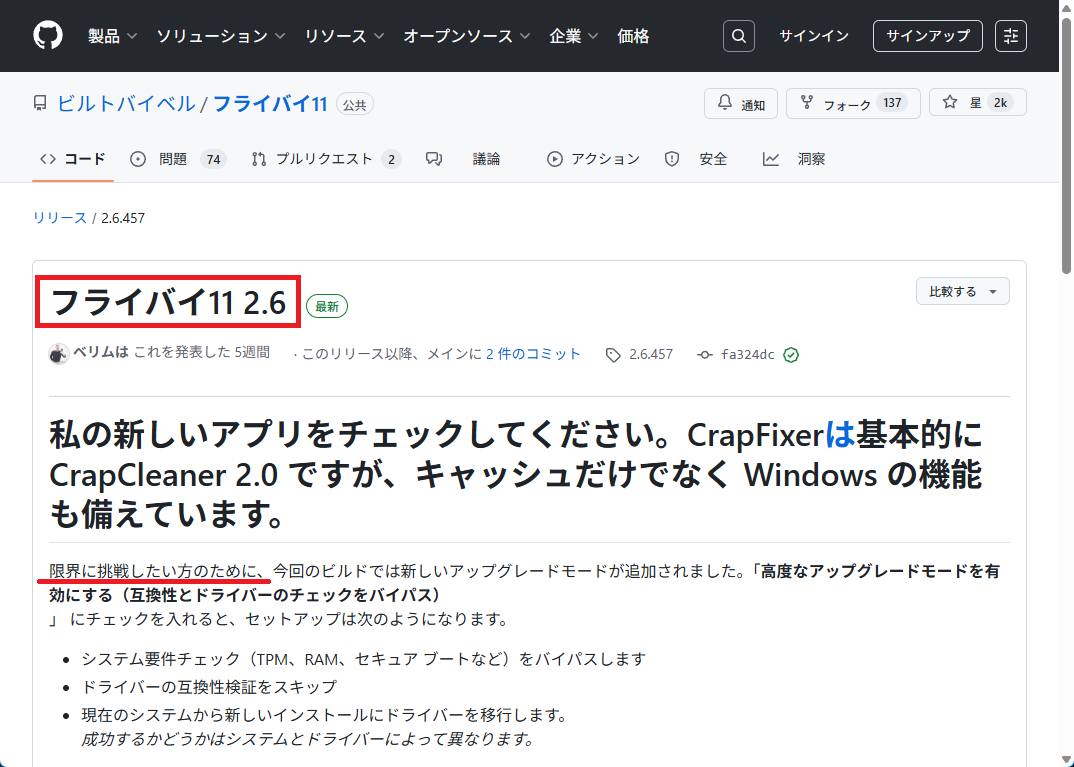Click the commit icon next to fa324dc
The height and width of the screenshot is (767, 1074).
[x=705, y=355]
